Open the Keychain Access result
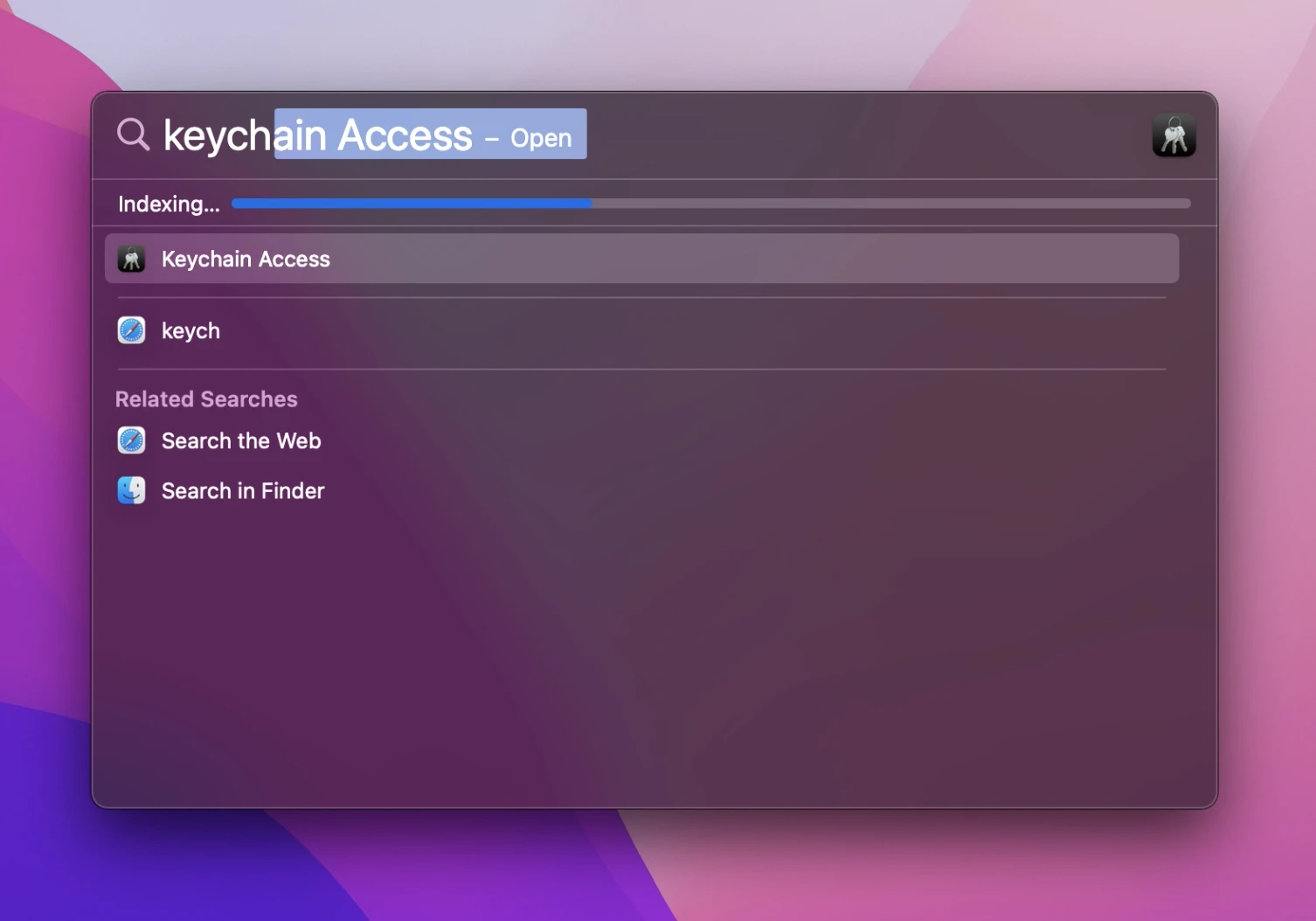The image size is (1316, 921). (x=641, y=259)
